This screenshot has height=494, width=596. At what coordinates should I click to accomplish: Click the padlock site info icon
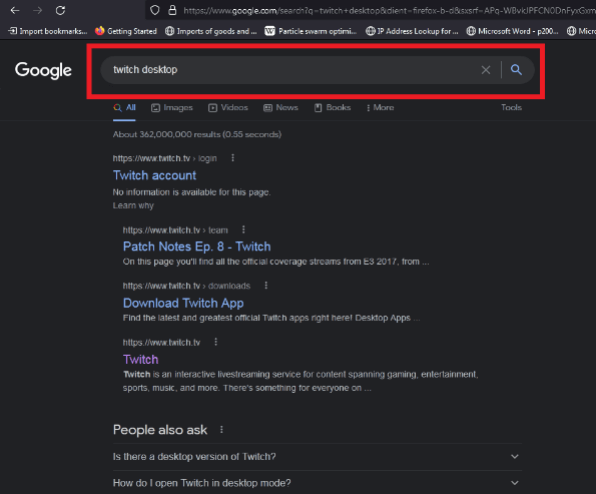[172, 10]
